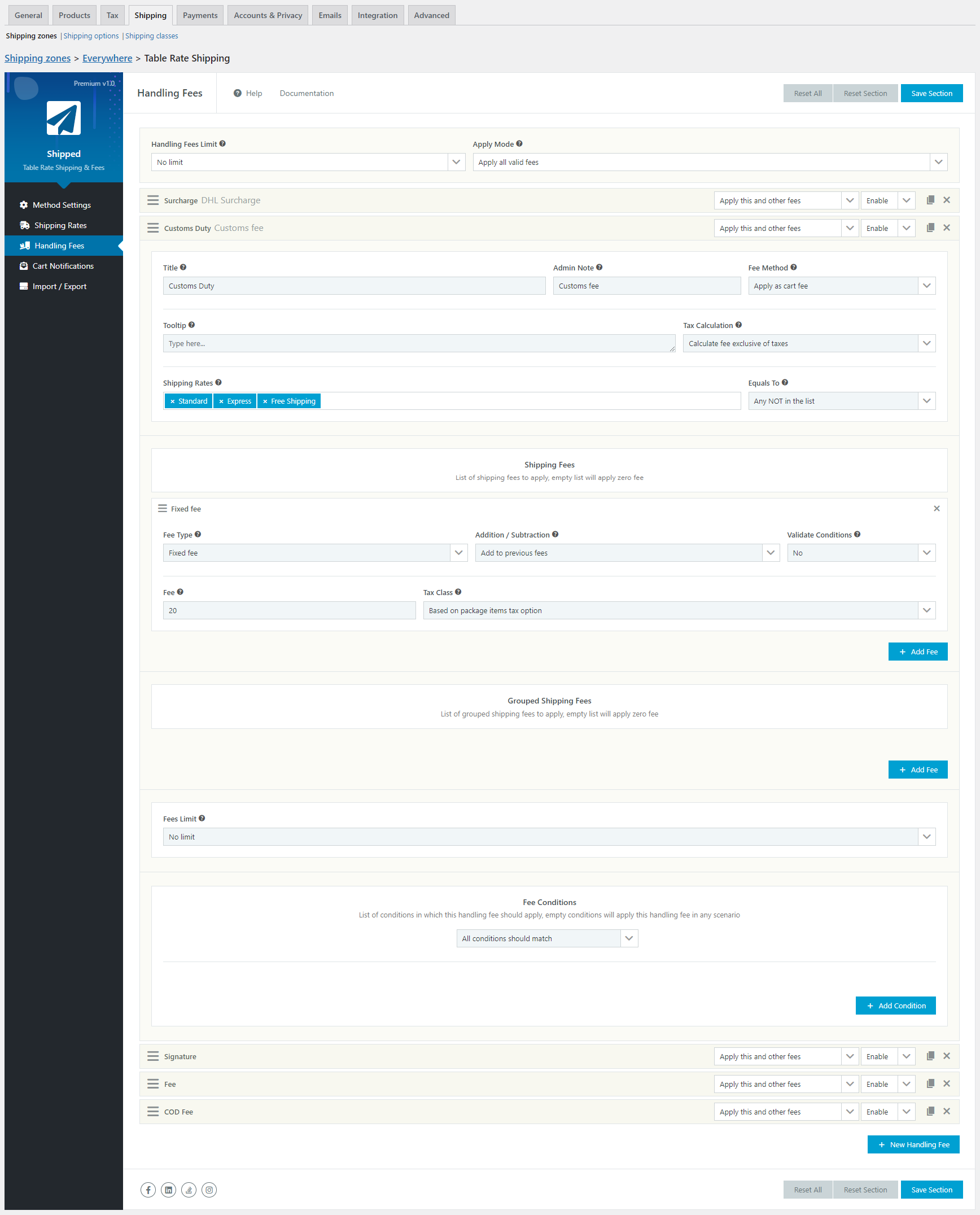Screen dimensions: 980x1215
Task: Open the Fee Method dropdown
Action: point(842,286)
